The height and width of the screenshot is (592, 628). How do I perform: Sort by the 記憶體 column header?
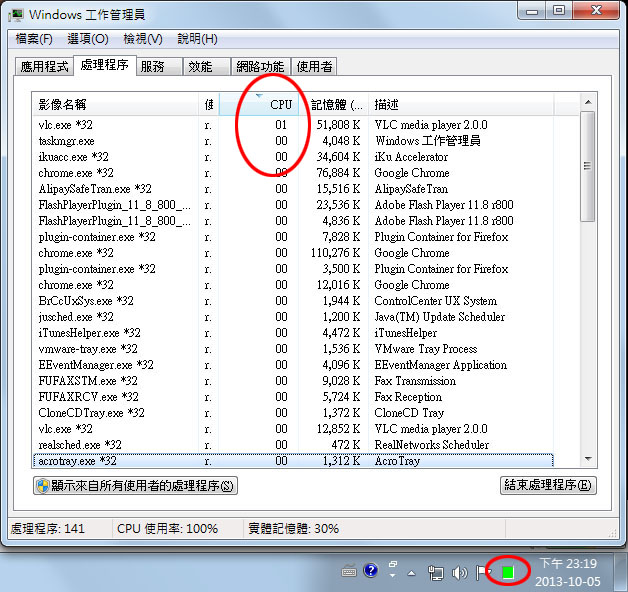(333, 105)
